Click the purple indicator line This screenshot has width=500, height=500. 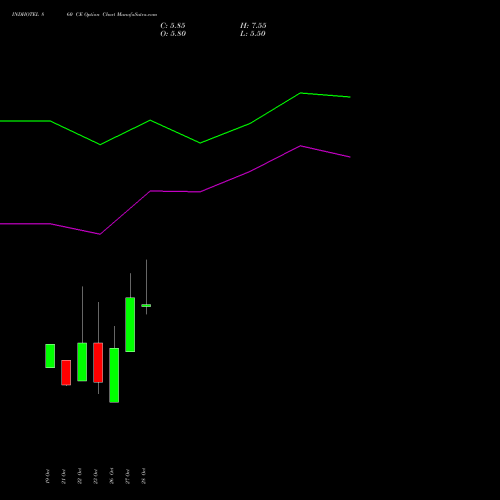(x=175, y=190)
